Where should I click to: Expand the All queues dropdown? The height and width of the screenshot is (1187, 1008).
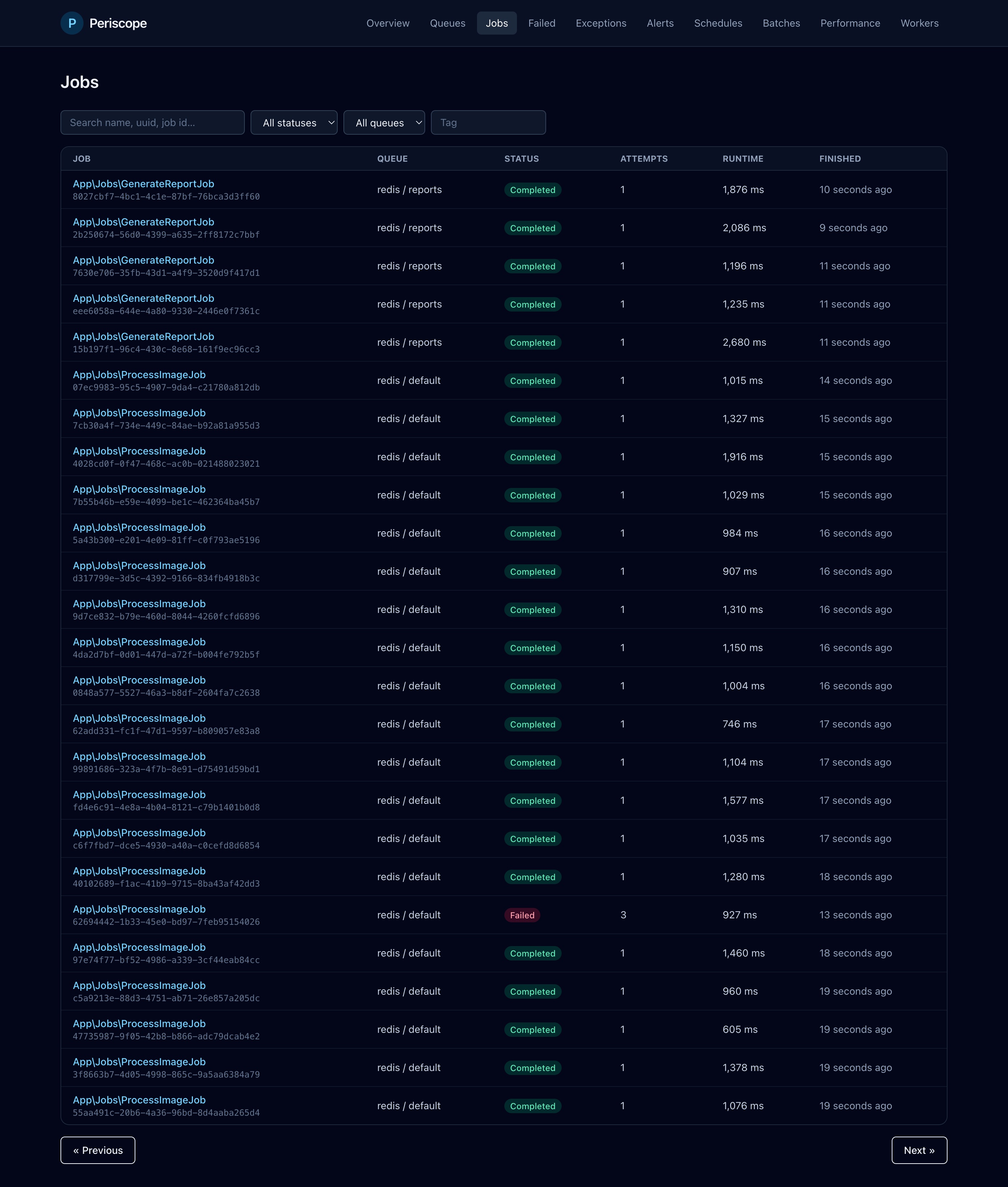click(384, 122)
